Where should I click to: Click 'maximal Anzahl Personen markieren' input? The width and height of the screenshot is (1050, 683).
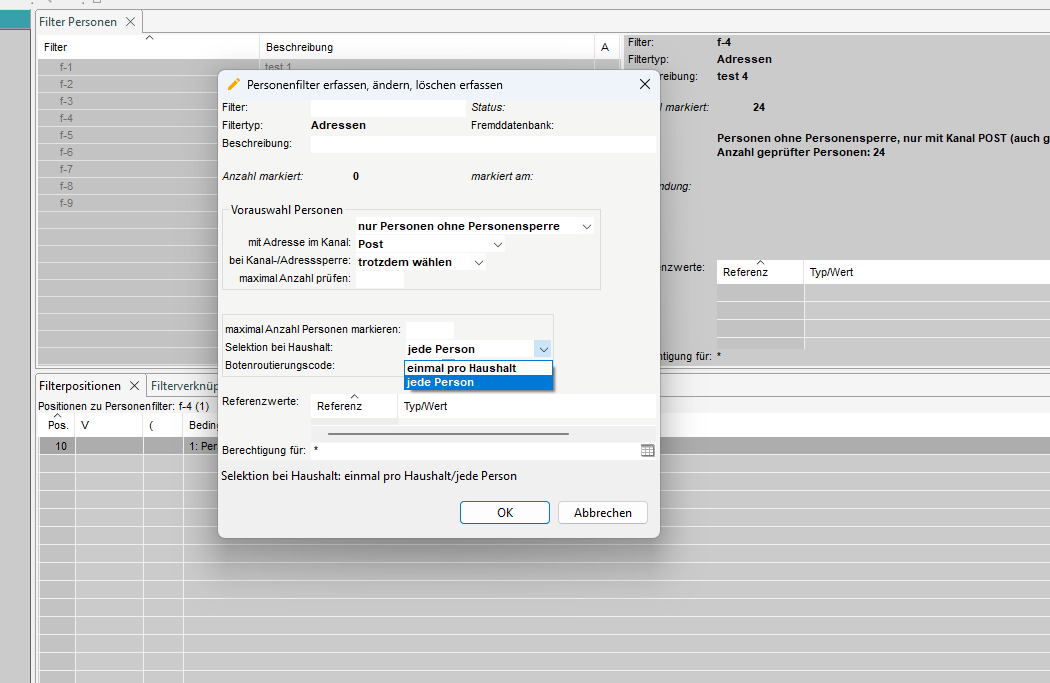click(x=429, y=329)
